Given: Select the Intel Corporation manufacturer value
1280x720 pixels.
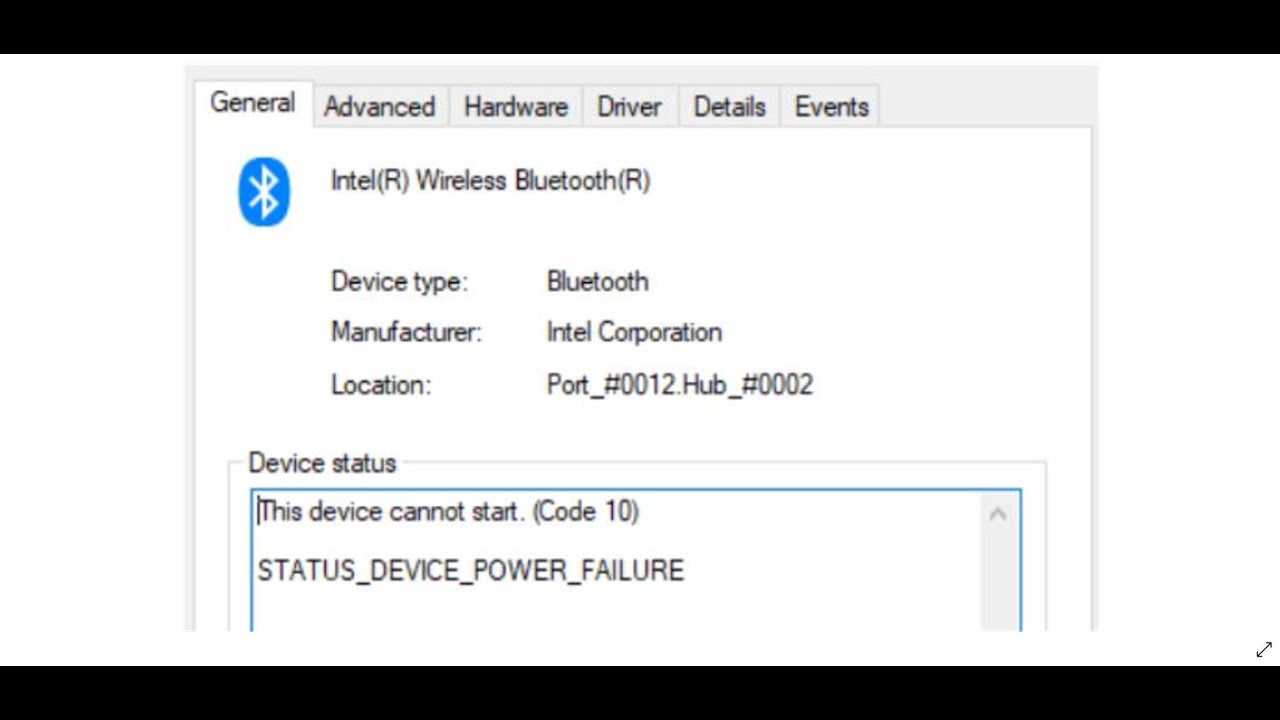Looking at the screenshot, I should [x=634, y=332].
